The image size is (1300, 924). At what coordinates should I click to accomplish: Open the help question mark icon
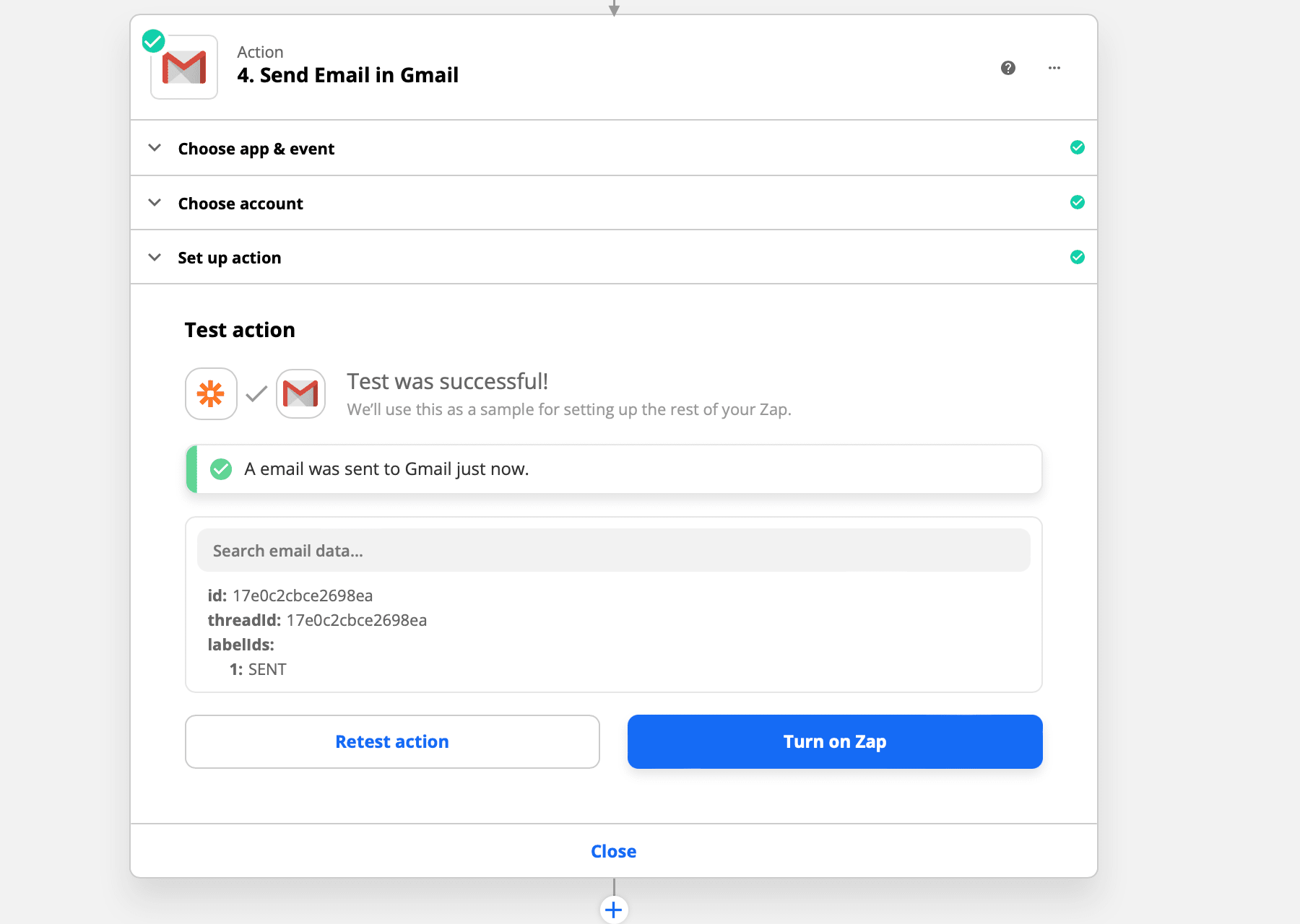pos(1008,68)
